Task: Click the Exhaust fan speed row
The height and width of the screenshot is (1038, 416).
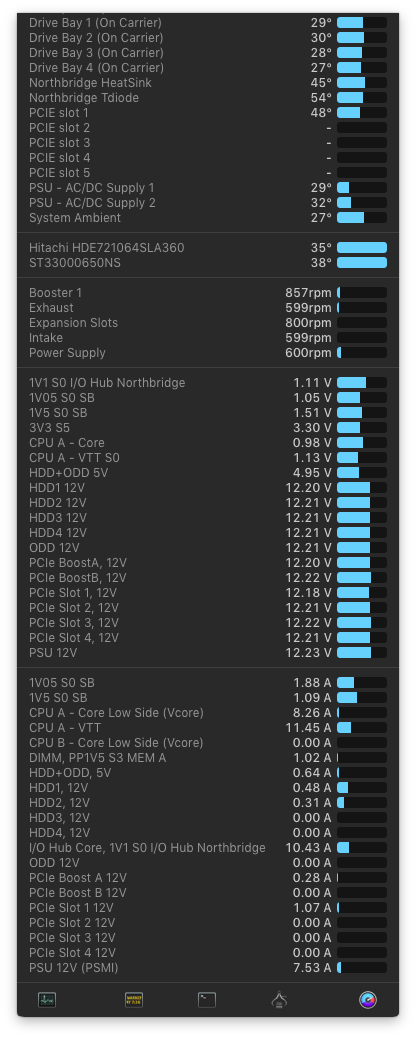Action: click(x=208, y=308)
